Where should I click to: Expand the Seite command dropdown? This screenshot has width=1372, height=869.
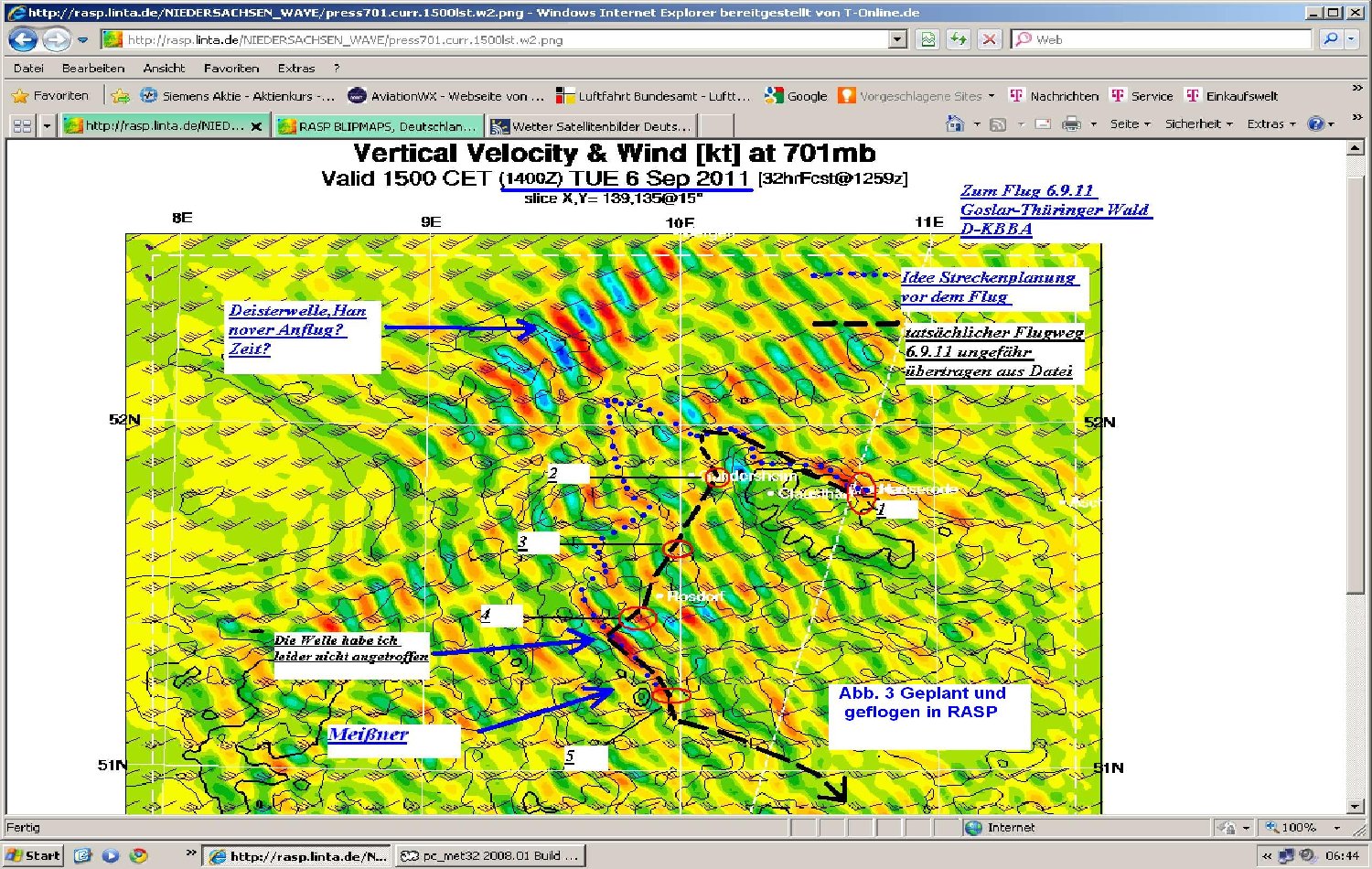[1130, 124]
